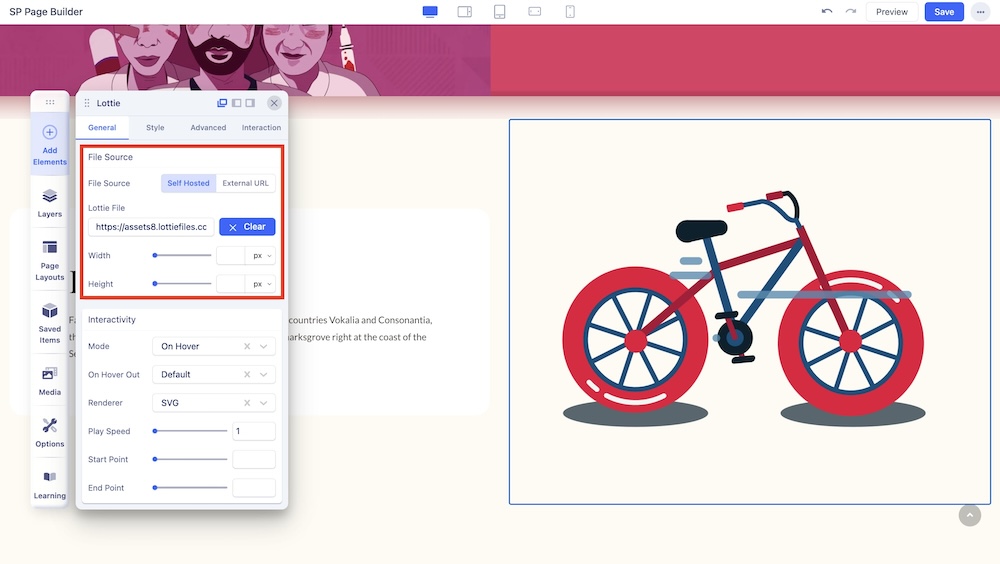Dock Lottie panel to the left
The image size is (1000, 564).
click(x=237, y=103)
